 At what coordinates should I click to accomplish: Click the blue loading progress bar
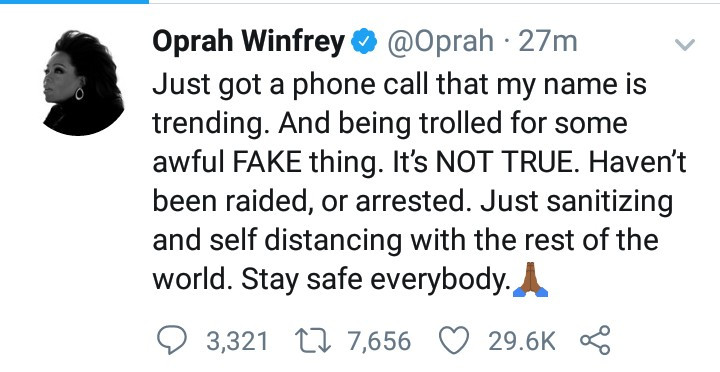point(74,1)
